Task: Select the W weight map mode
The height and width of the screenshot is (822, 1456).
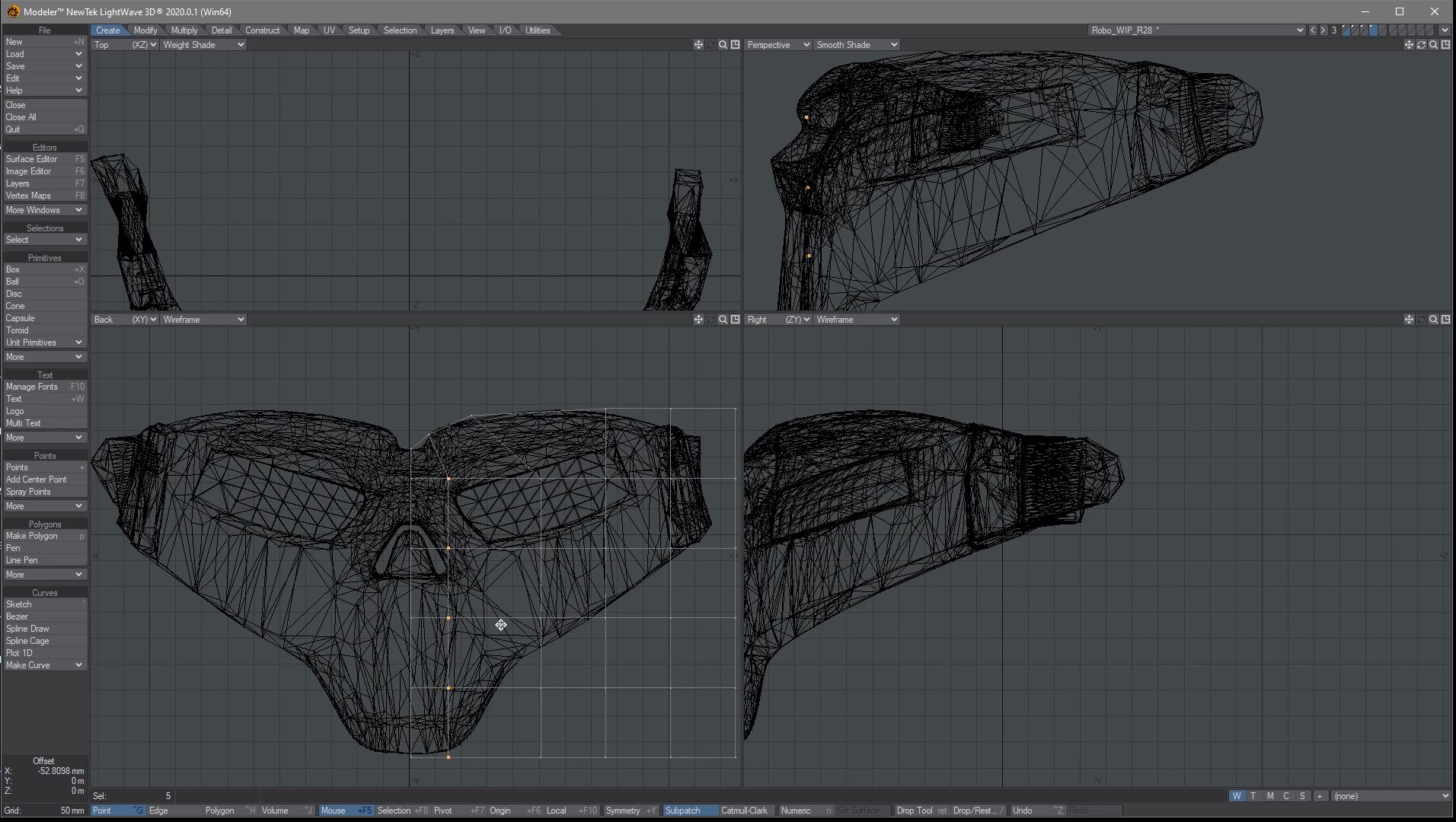Action: [x=1237, y=796]
